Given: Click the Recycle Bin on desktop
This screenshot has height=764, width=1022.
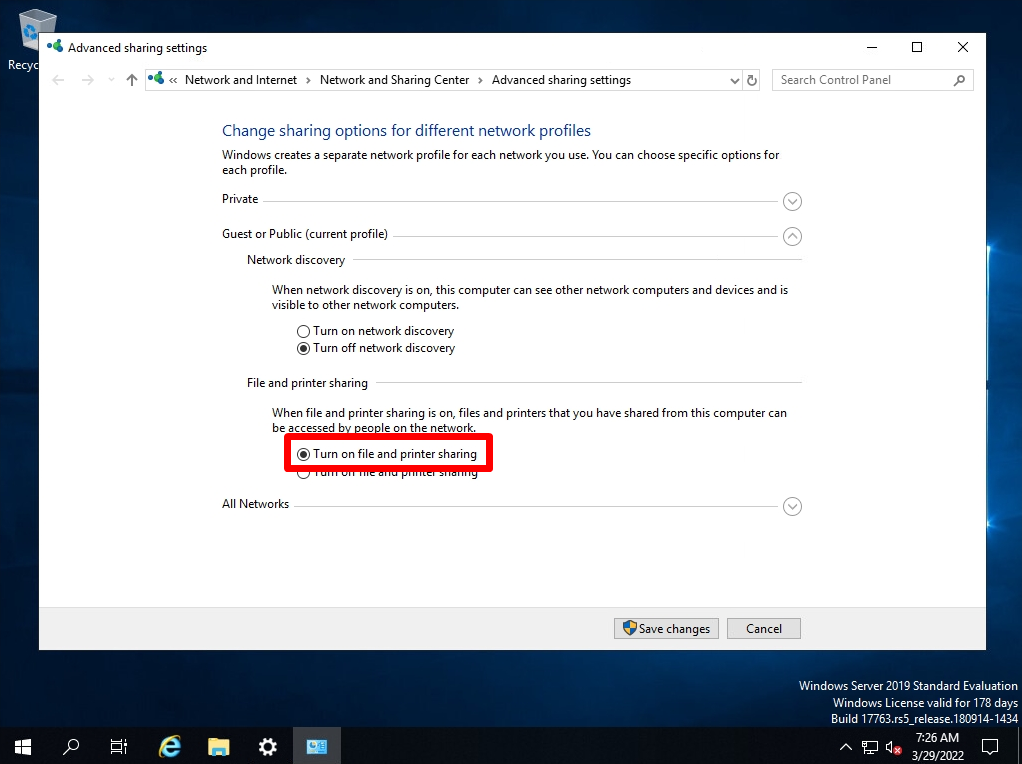Looking at the screenshot, I should pyautogui.click(x=36, y=28).
